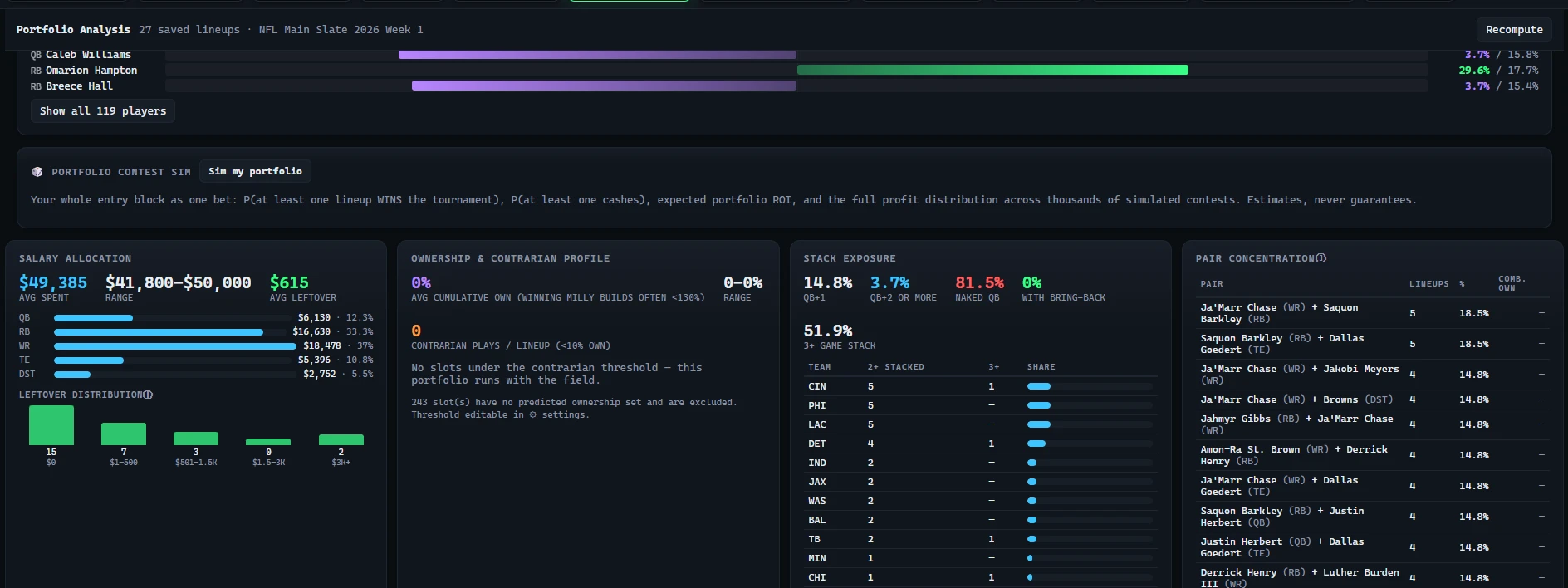Select the DET team row label

tap(817, 443)
